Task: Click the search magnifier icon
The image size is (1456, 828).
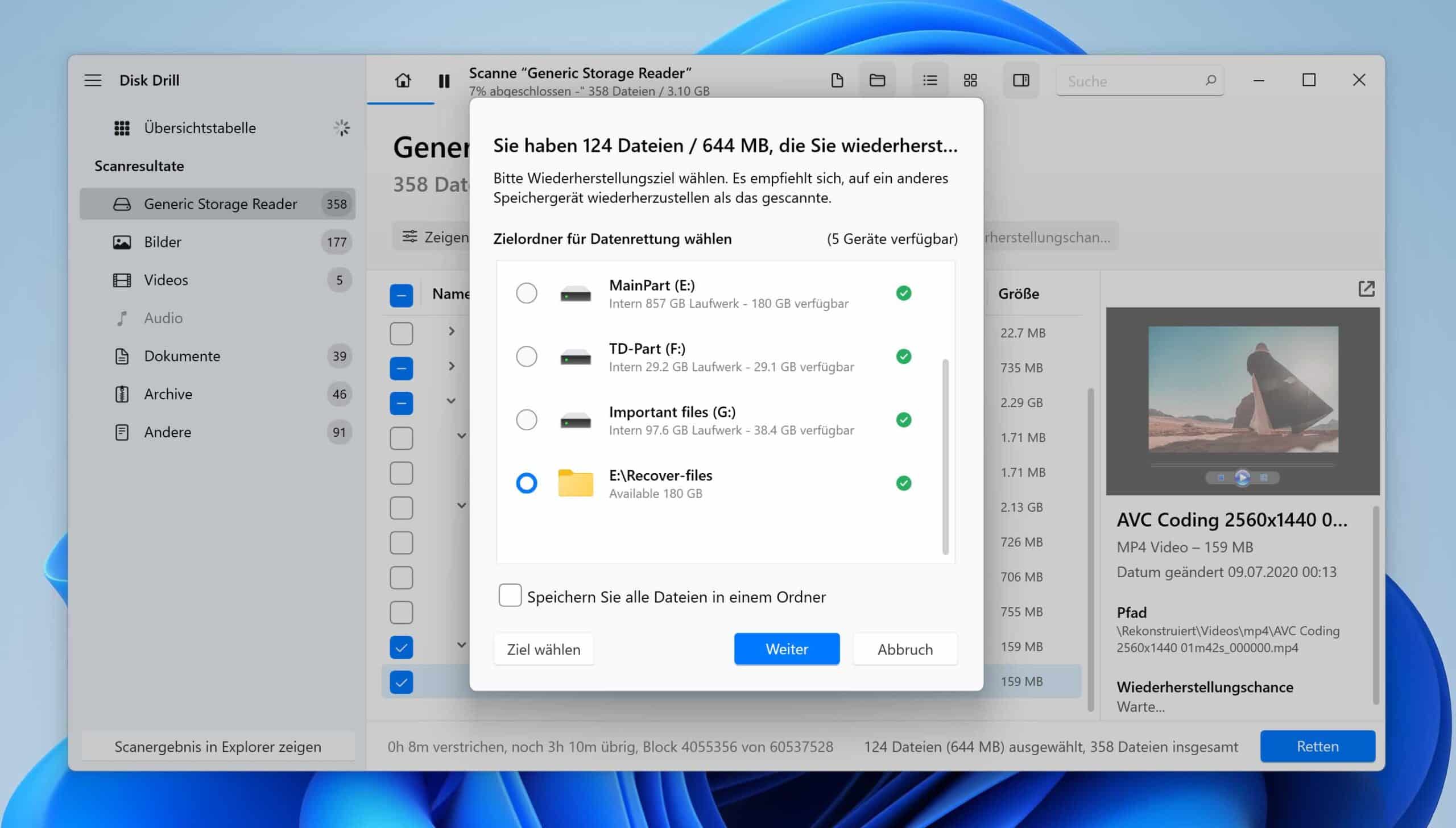Action: [x=1210, y=80]
